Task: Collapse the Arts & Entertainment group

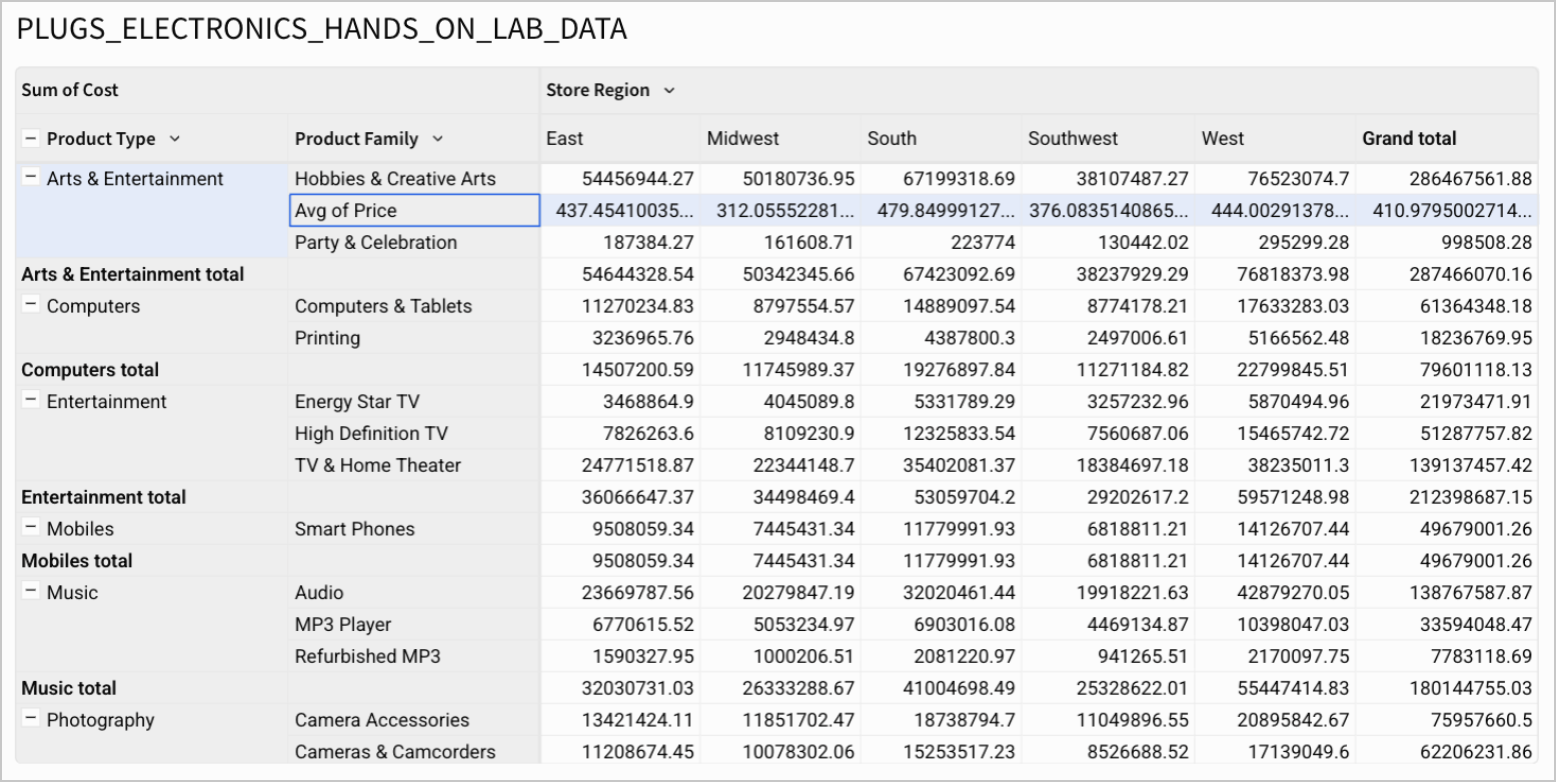Action: [31, 178]
